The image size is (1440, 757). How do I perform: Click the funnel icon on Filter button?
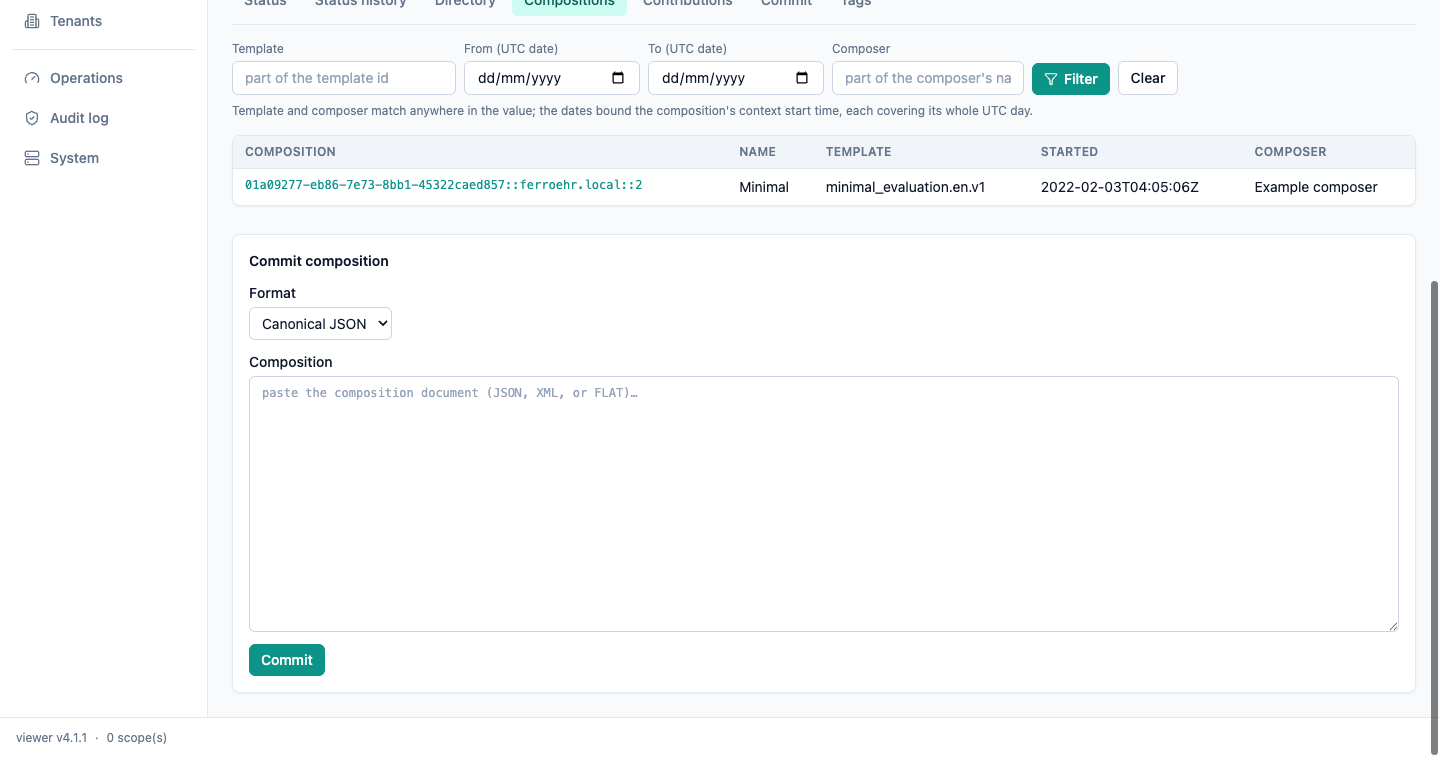[x=1051, y=79]
